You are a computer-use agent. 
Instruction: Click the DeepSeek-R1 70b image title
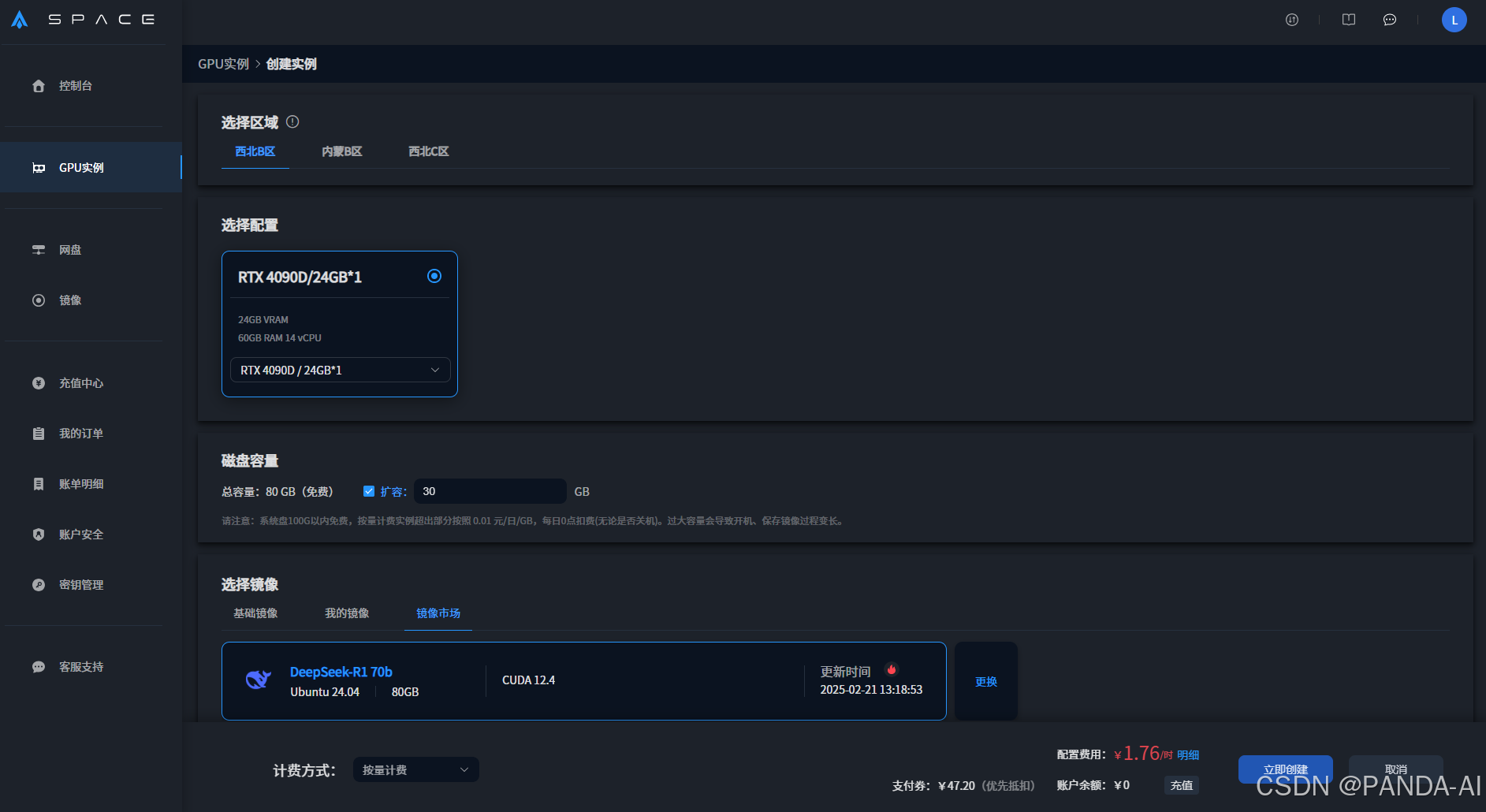(x=341, y=672)
